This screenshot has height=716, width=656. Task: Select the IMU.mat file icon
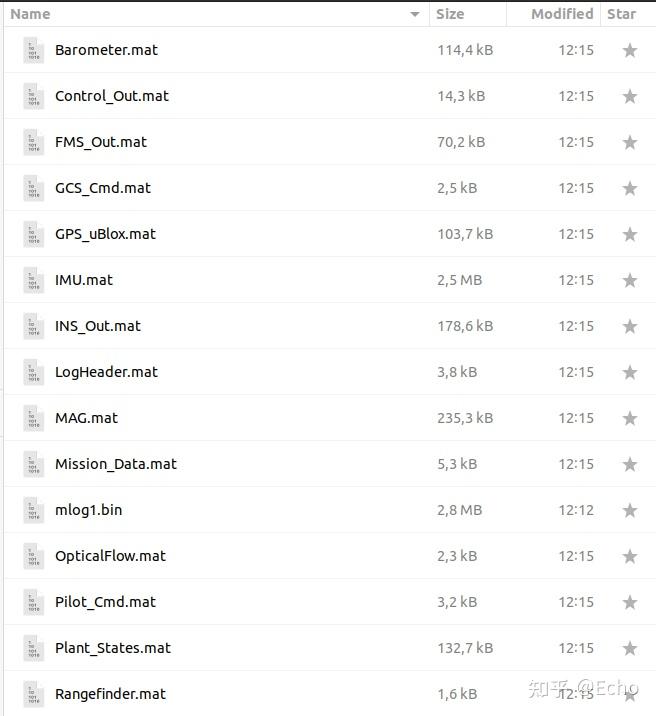coord(34,280)
